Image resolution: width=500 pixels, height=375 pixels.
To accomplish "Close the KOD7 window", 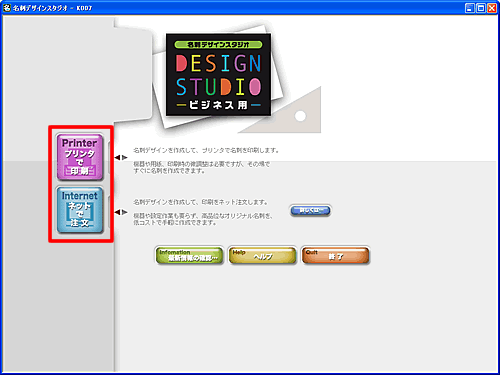I will pos(492,8).
